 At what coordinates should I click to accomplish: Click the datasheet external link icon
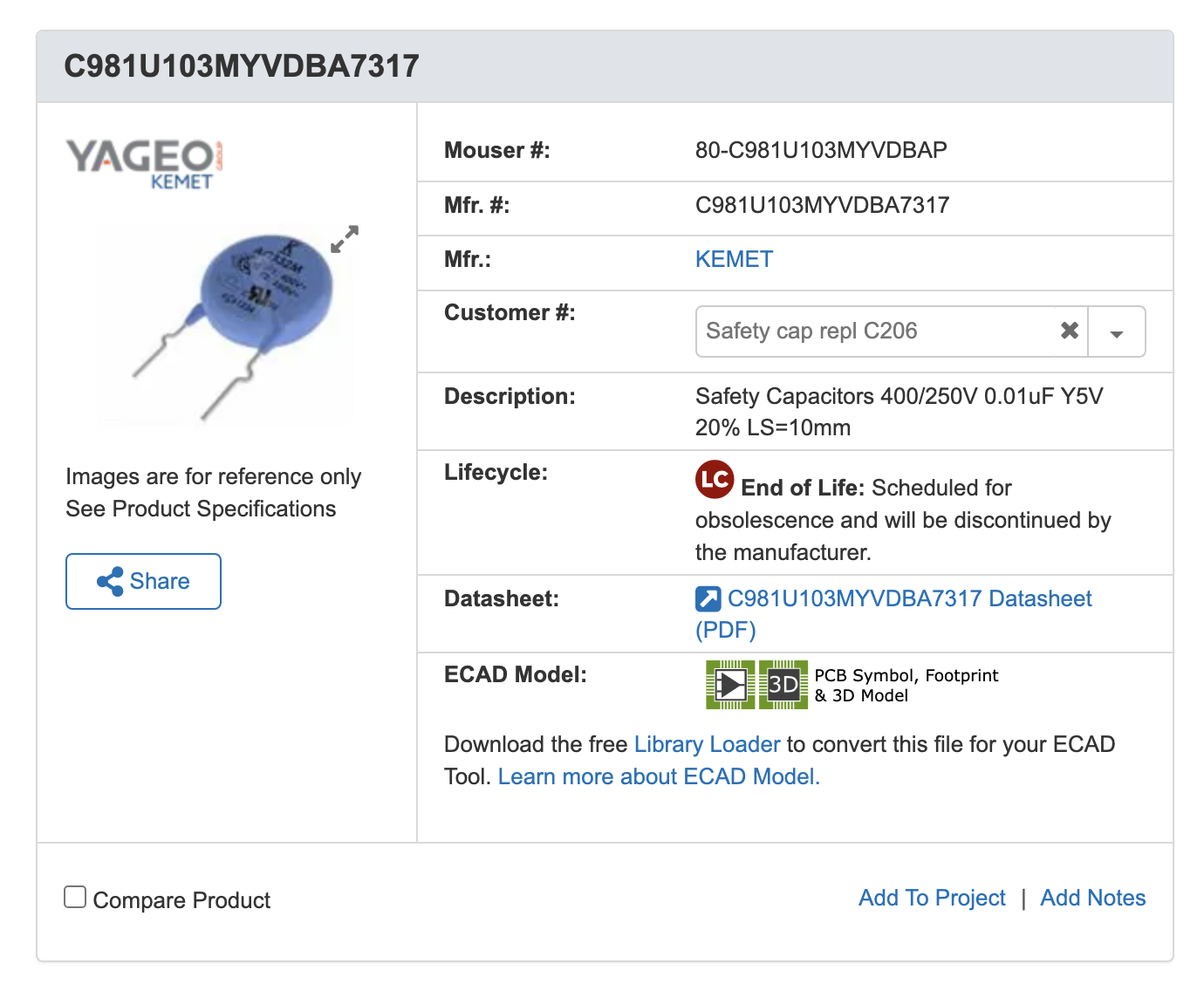708,599
